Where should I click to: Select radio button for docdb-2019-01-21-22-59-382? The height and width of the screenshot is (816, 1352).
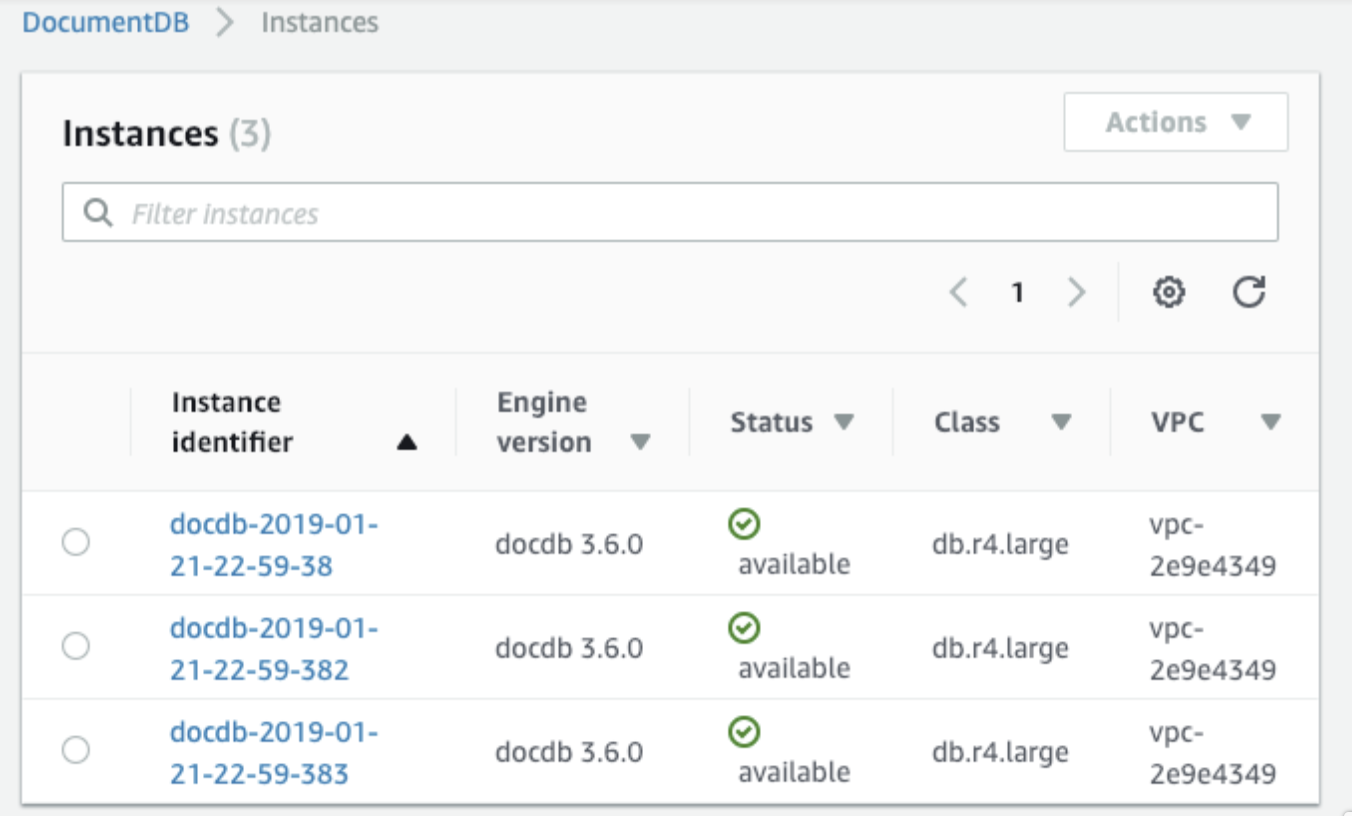(76, 647)
